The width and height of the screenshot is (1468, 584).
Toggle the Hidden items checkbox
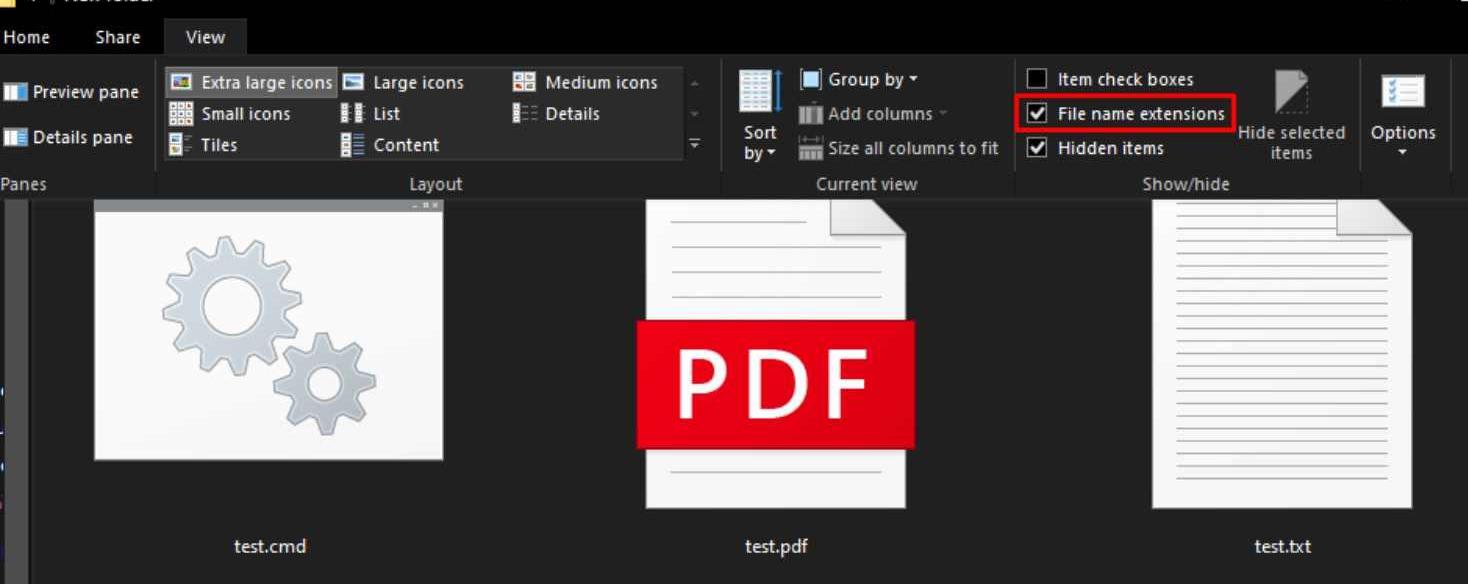1038,148
